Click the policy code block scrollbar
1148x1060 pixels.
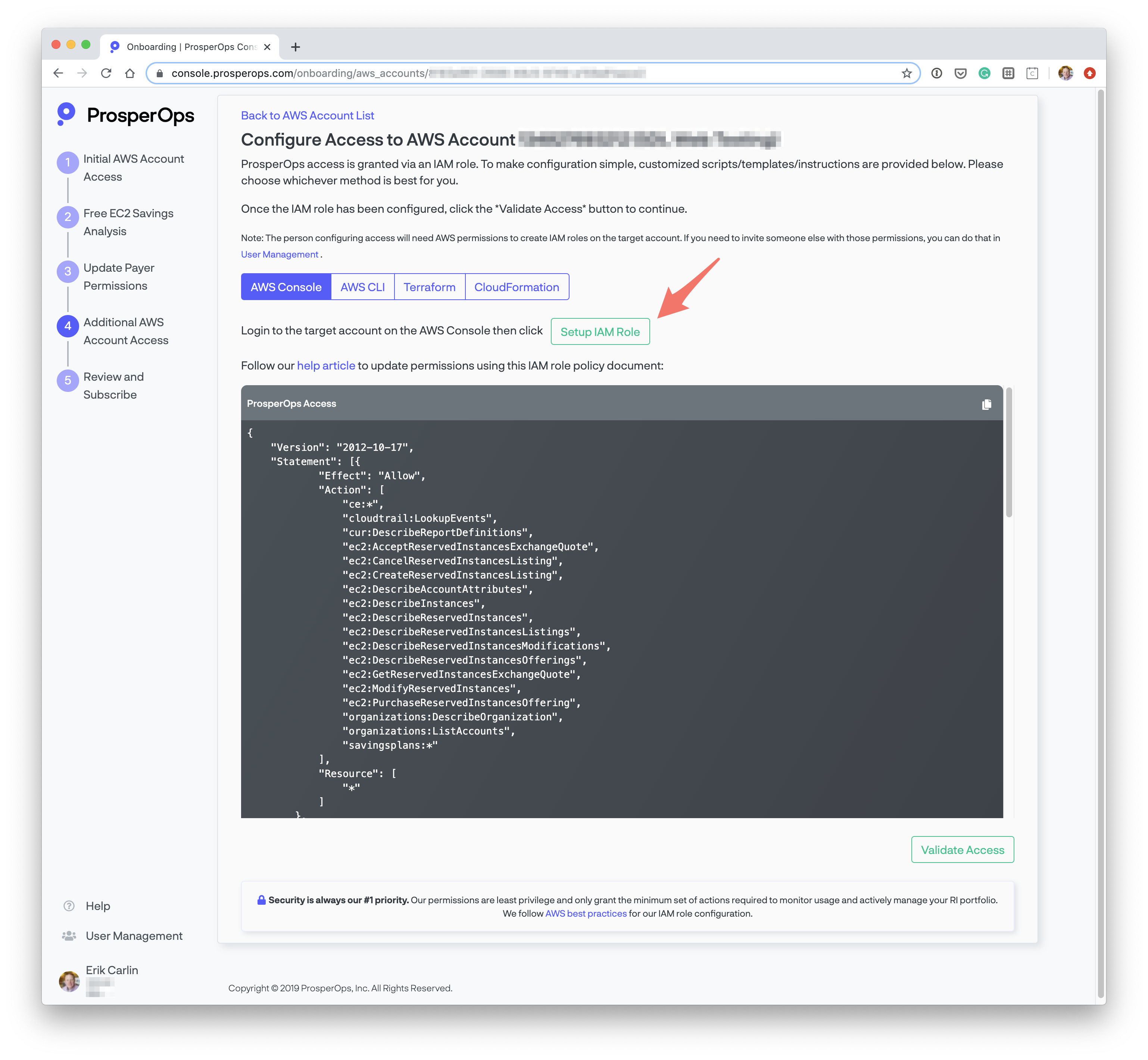1009,452
